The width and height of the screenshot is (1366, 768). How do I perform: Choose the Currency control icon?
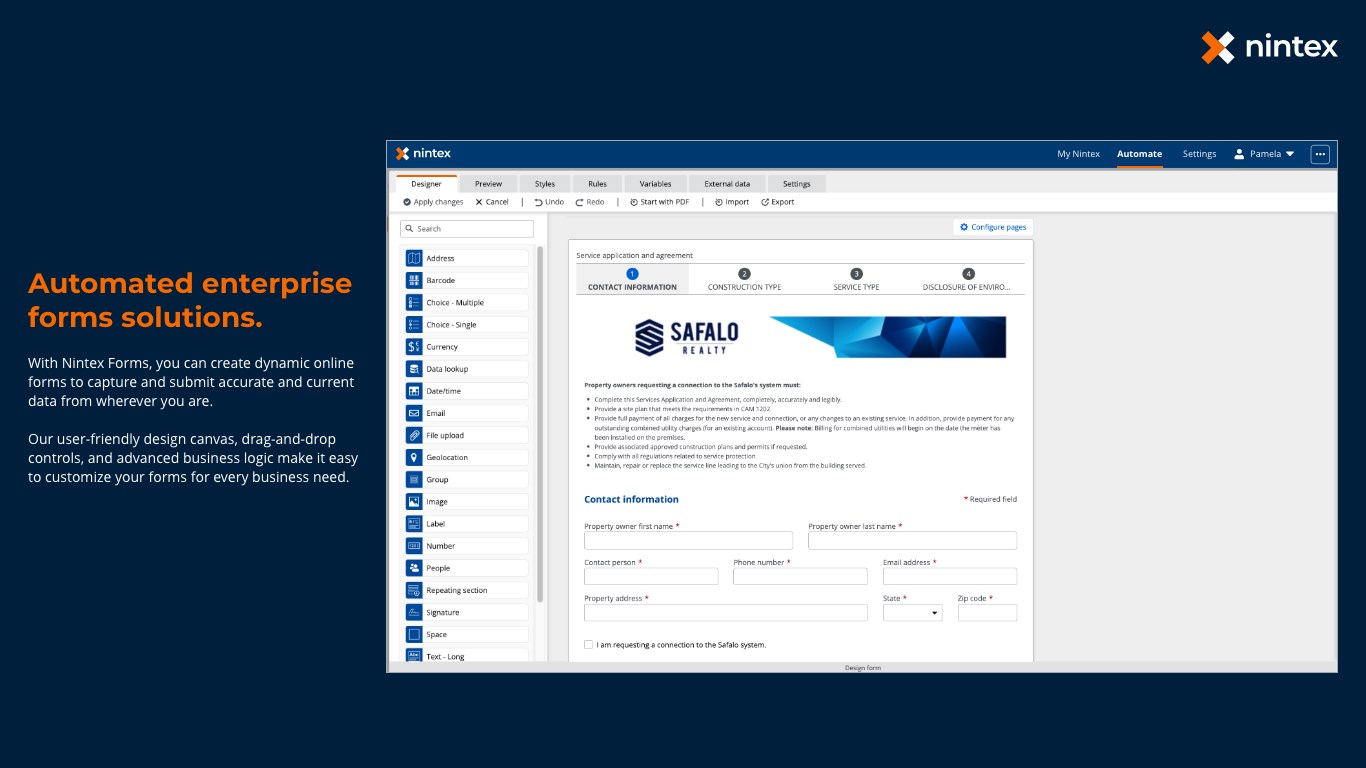point(414,346)
